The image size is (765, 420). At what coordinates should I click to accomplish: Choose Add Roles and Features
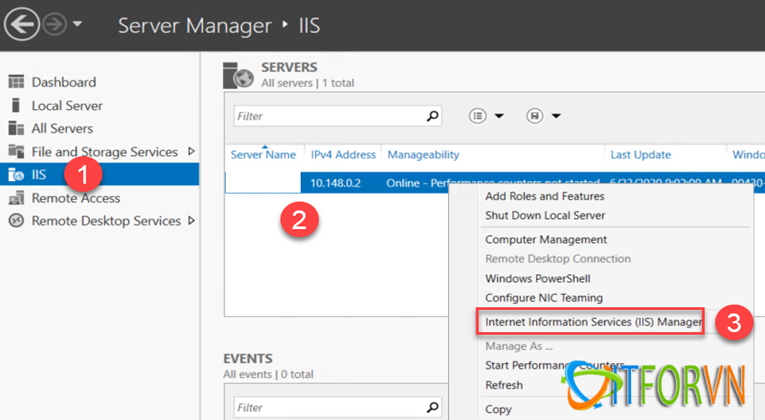544,196
